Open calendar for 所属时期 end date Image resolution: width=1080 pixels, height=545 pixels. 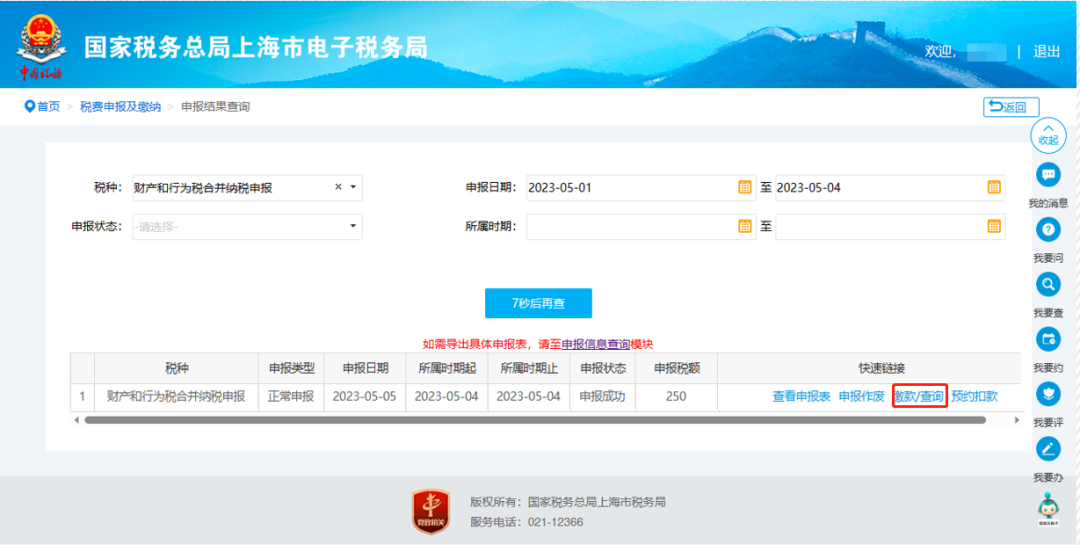click(994, 226)
